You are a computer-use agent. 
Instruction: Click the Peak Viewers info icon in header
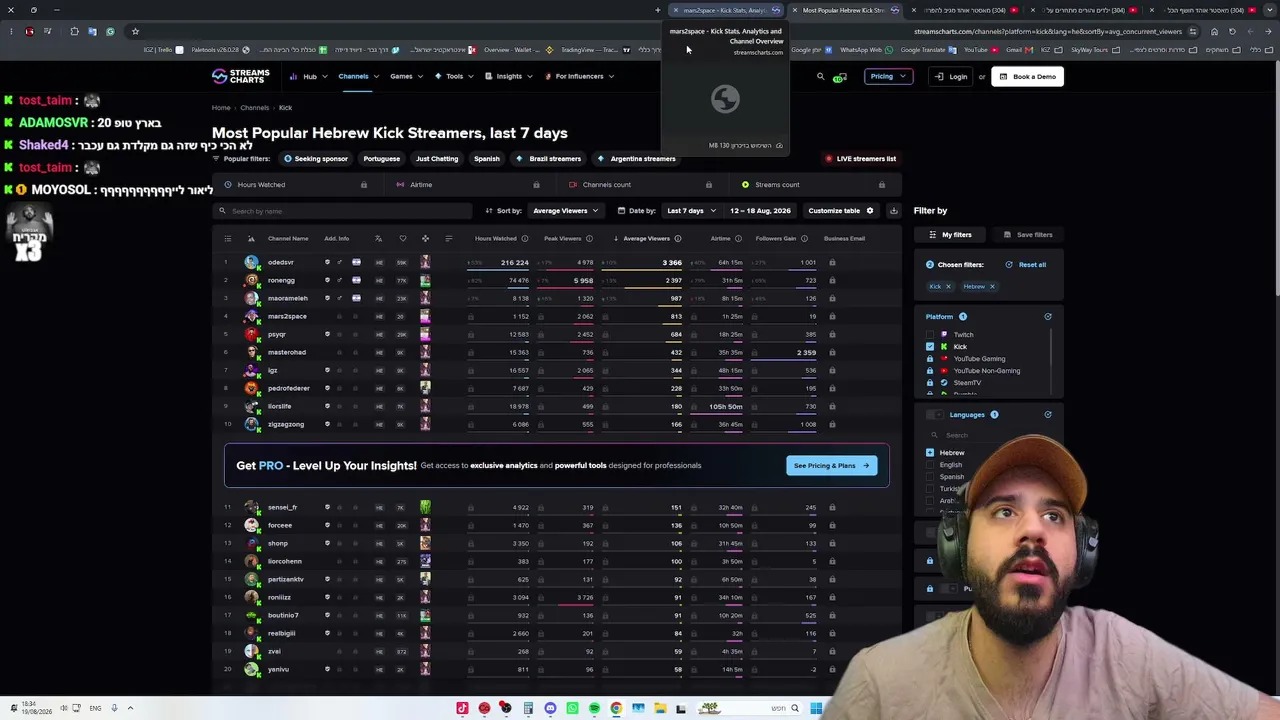tap(589, 238)
